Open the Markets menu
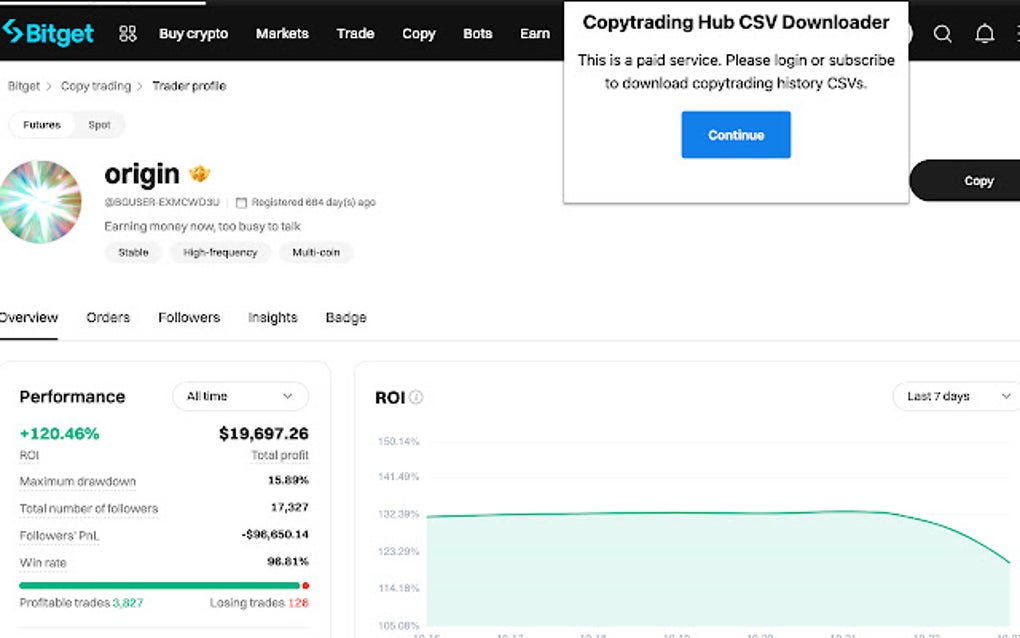 tap(282, 33)
